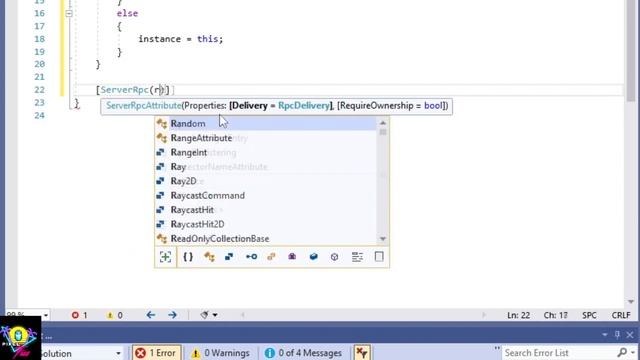Image resolution: width=640 pixels, height=360 pixels.
Task: Place cursor on line 22 ServerRpc text
Action: coord(124,90)
